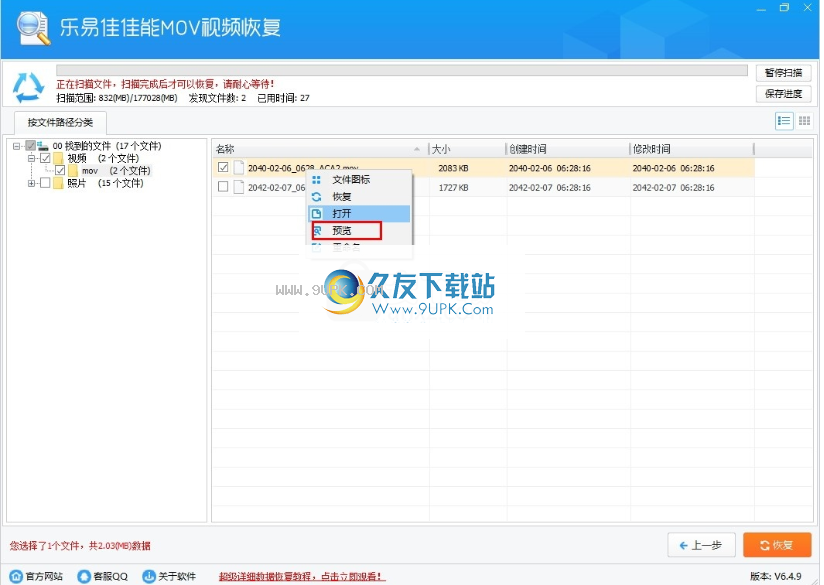Click the 暂停扫描 button
Screen dimensions: 824x585
coord(784,73)
